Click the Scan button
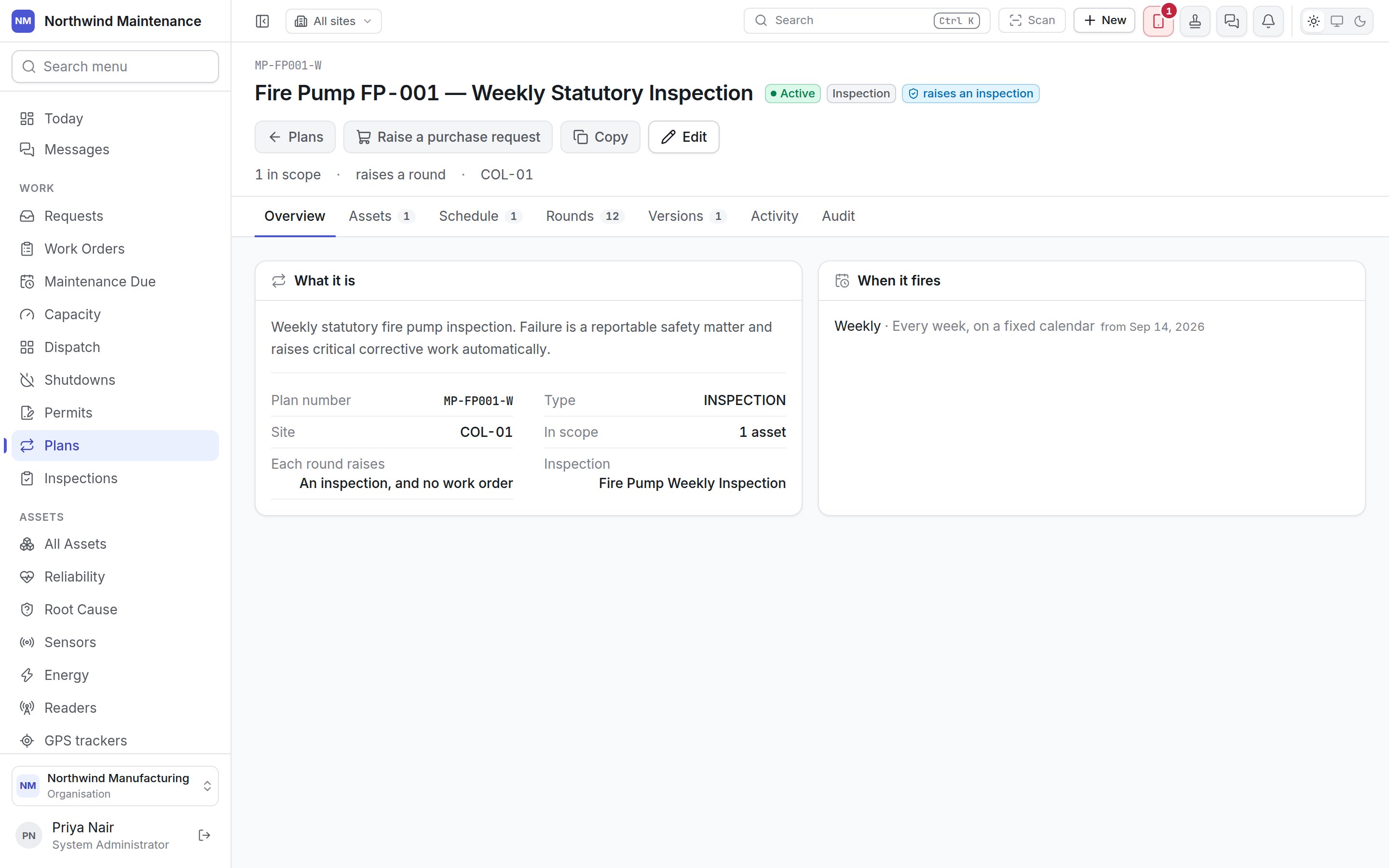The image size is (1389, 868). tap(1032, 21)
